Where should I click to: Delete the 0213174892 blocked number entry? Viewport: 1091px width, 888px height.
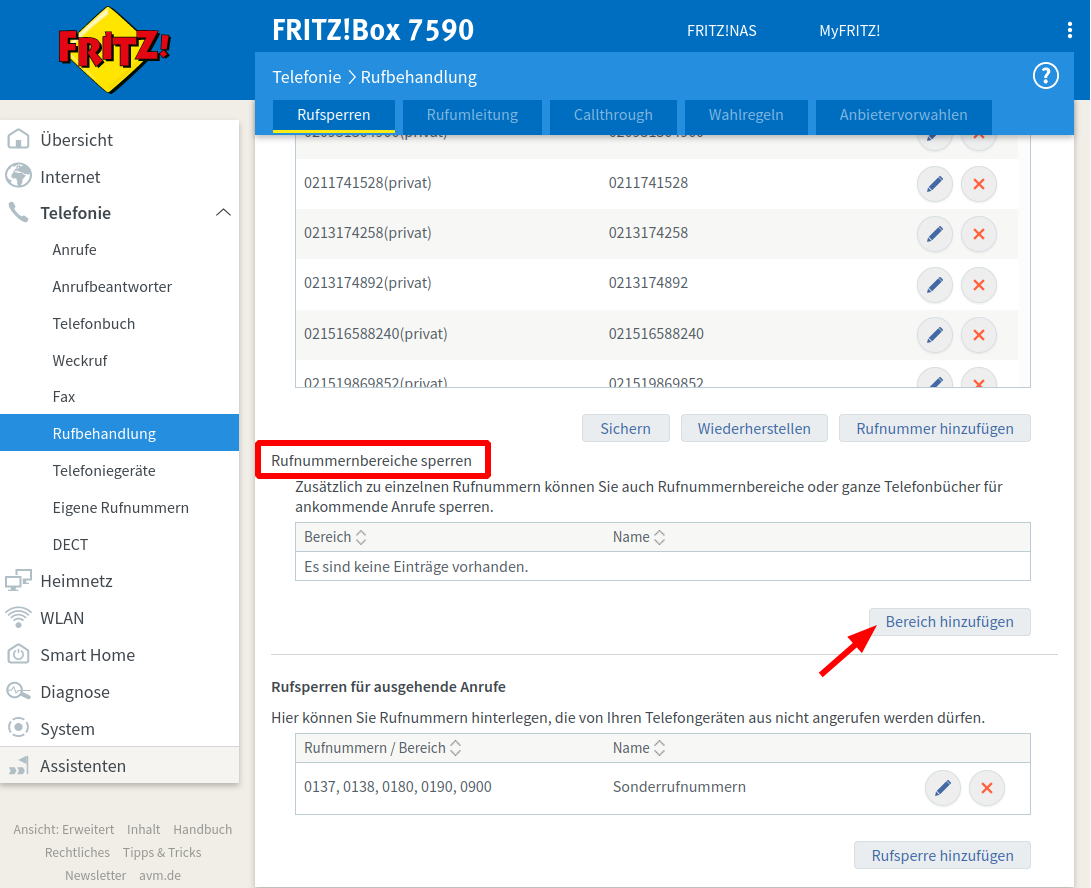(x=978, y=284)
